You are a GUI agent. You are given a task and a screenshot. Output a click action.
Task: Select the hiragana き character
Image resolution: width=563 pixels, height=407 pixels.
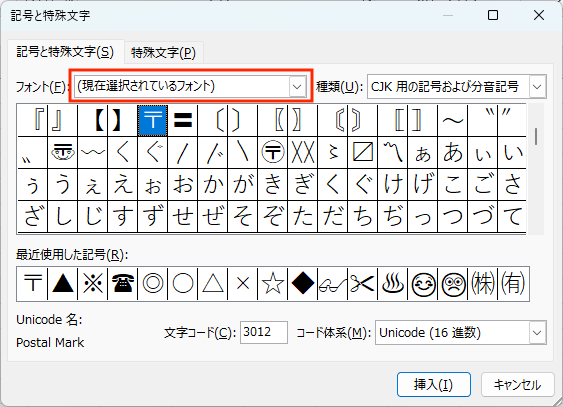tap(273, 184)
